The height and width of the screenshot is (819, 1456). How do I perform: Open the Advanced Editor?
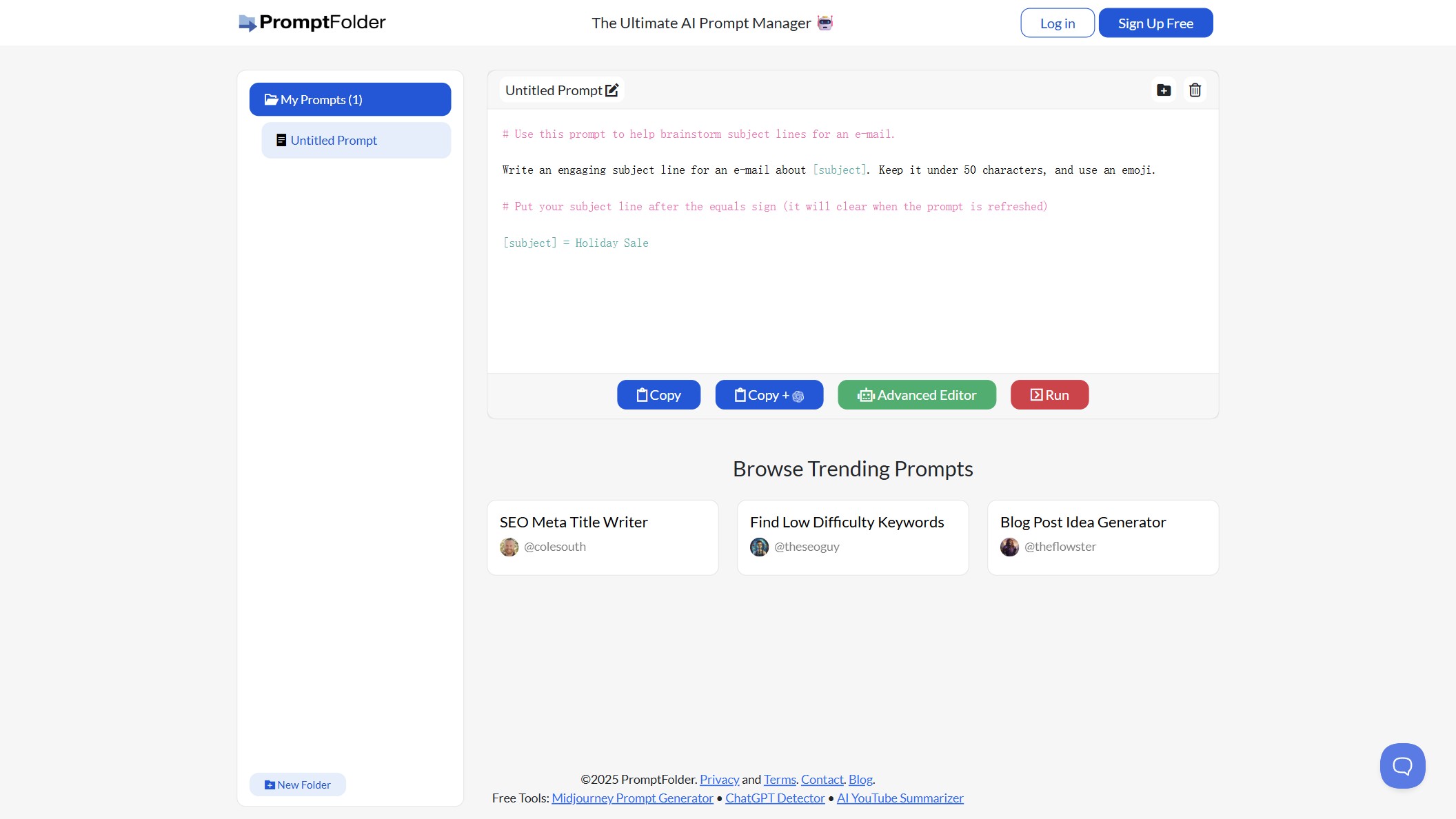(x=917, y=395)
